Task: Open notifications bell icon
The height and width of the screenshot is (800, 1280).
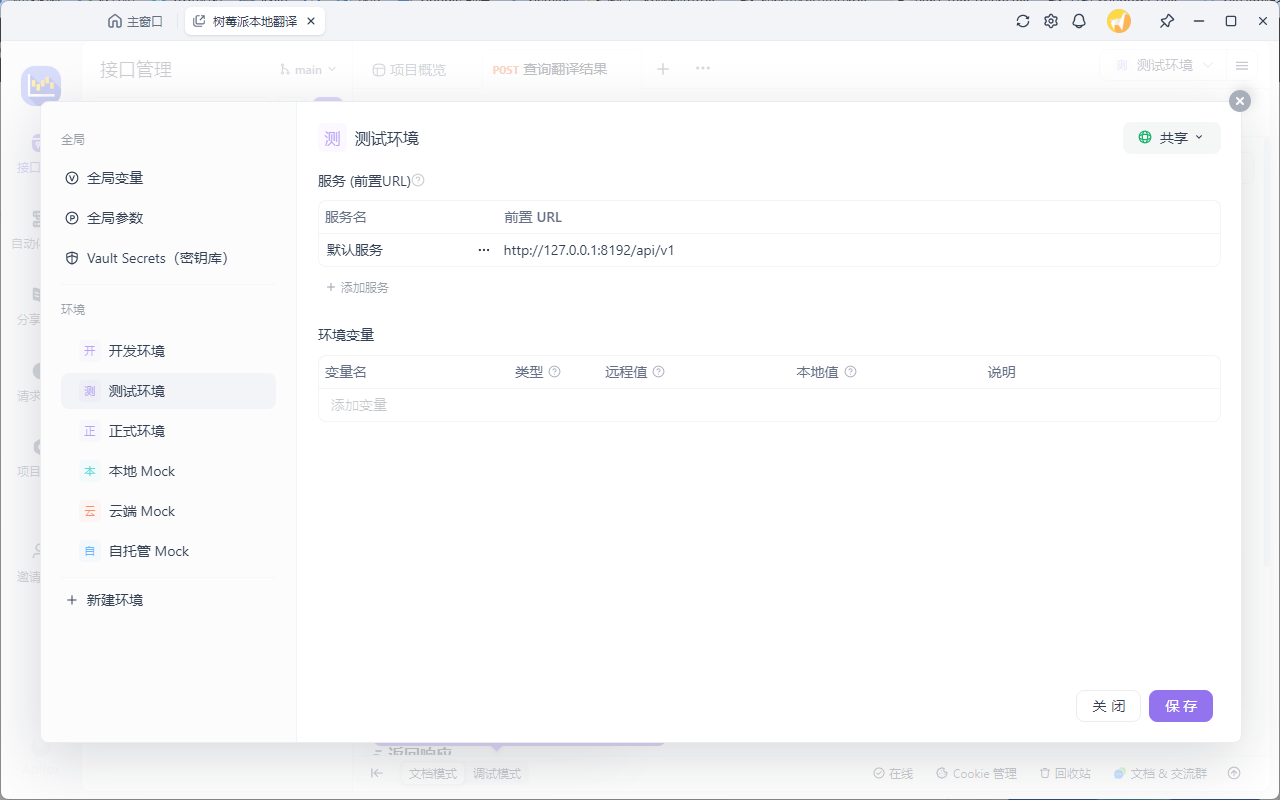Action: pos(1079,21)
